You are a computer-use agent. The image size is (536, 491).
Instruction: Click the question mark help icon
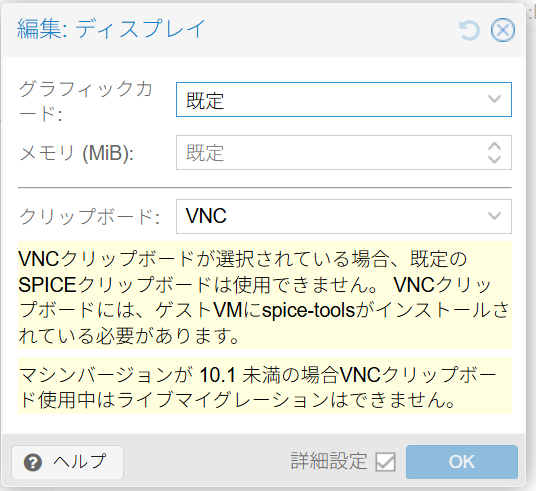coord(33,463)
